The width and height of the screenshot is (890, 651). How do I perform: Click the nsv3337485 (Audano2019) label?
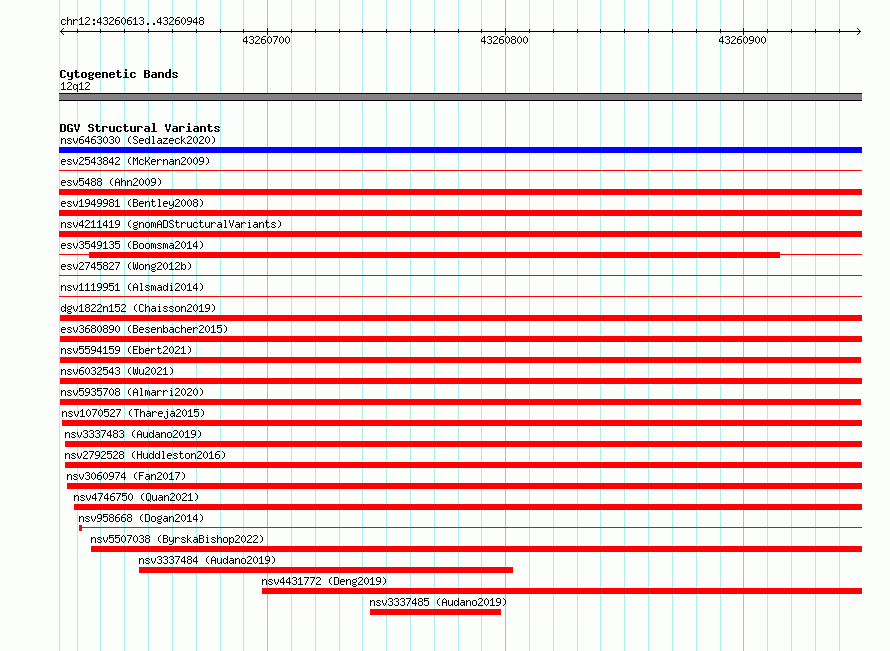(x=438, y=602)
